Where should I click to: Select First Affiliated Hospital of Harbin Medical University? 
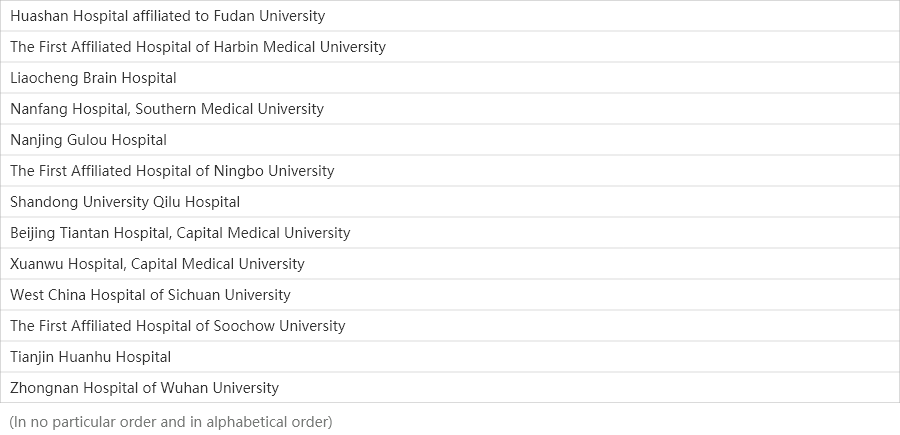197,47
